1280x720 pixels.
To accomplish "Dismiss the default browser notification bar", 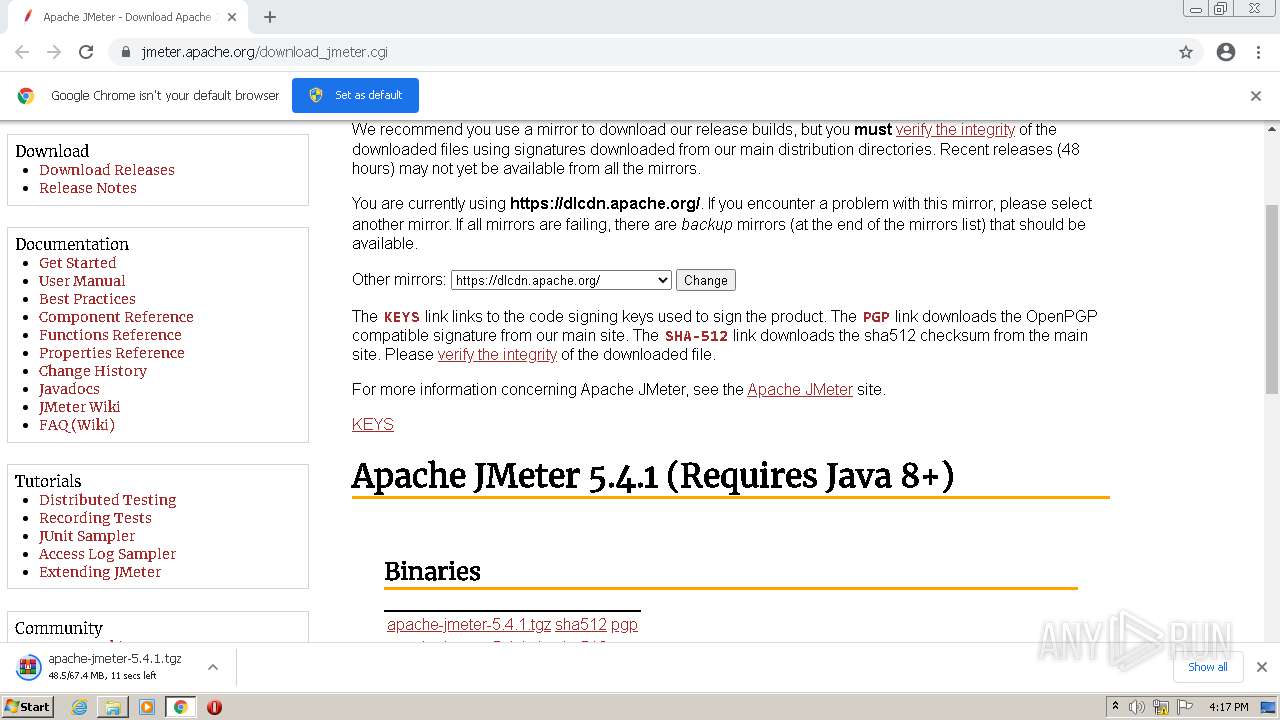I will click(x=1256, y=96).
